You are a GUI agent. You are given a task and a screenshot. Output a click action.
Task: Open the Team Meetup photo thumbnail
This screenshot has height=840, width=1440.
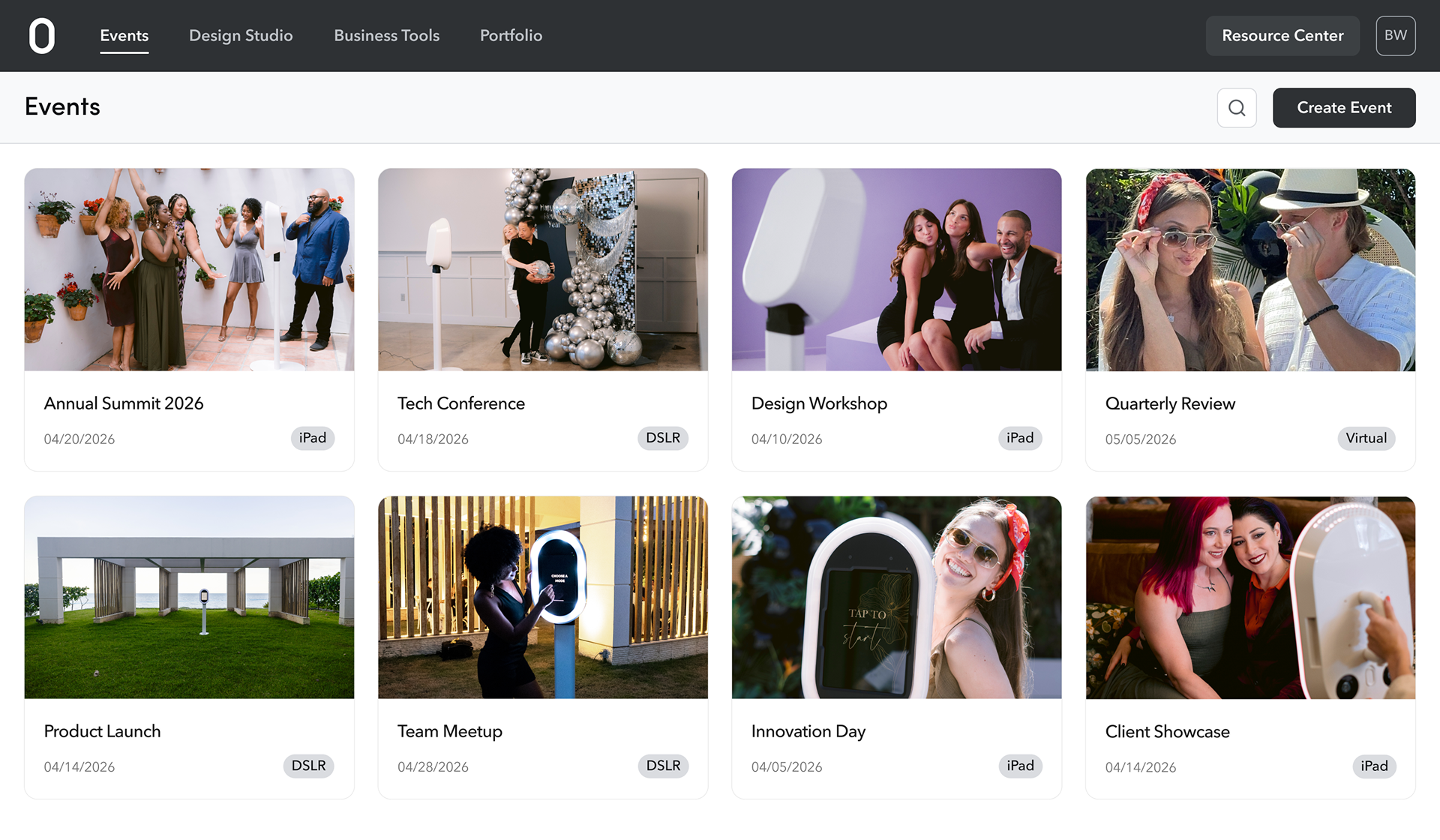(x=543, y=598)
